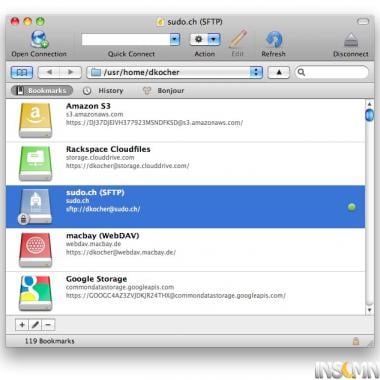This screenshot has width=380, height=380.
Task: Switch to the Bookmarks tab
Action: (42, 91)
